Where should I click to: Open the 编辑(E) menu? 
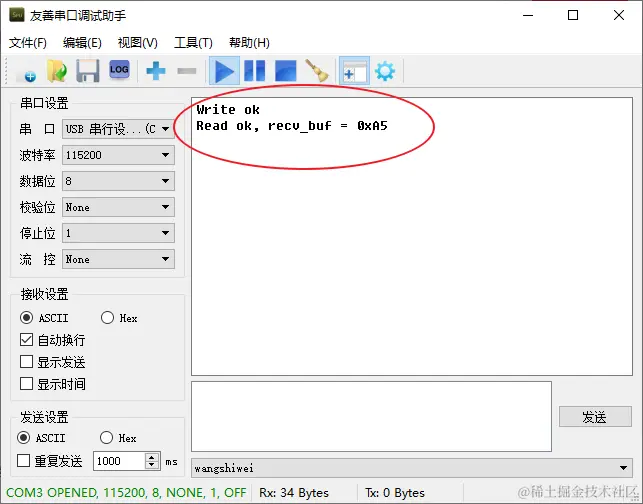(x=82, y=43)
